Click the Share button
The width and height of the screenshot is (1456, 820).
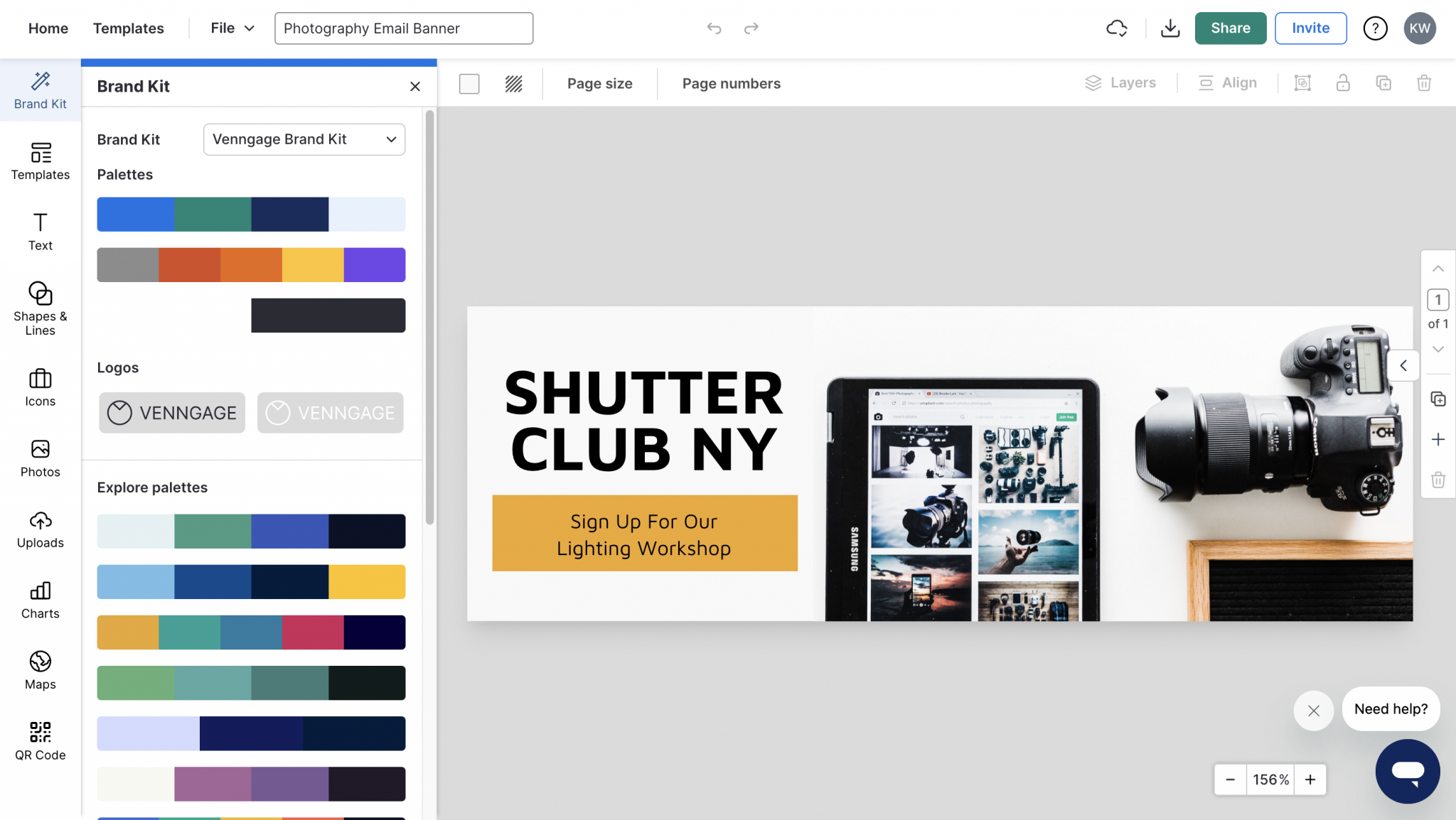coord(1231,28)
